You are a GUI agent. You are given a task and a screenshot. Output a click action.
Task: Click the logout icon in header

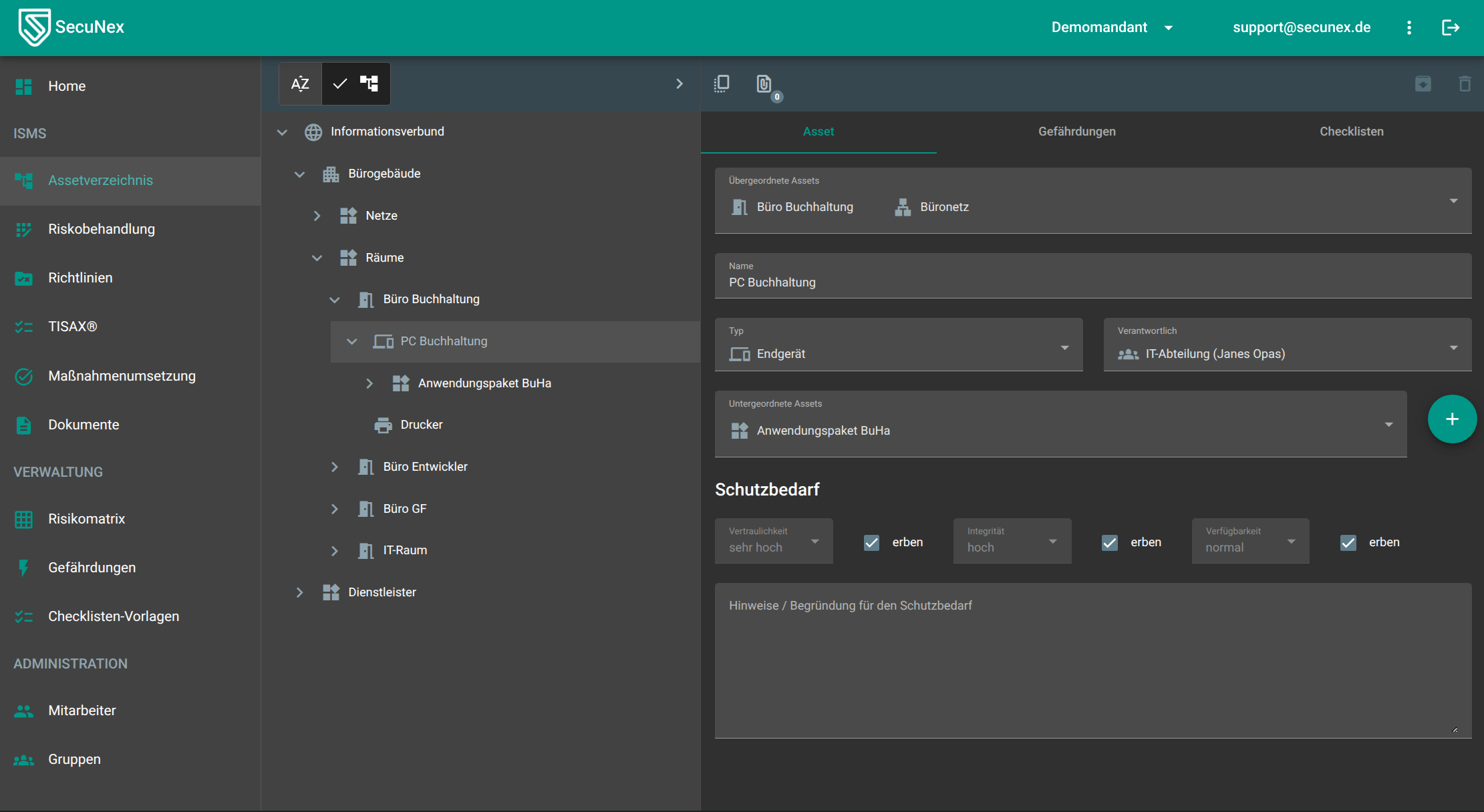1450,27
